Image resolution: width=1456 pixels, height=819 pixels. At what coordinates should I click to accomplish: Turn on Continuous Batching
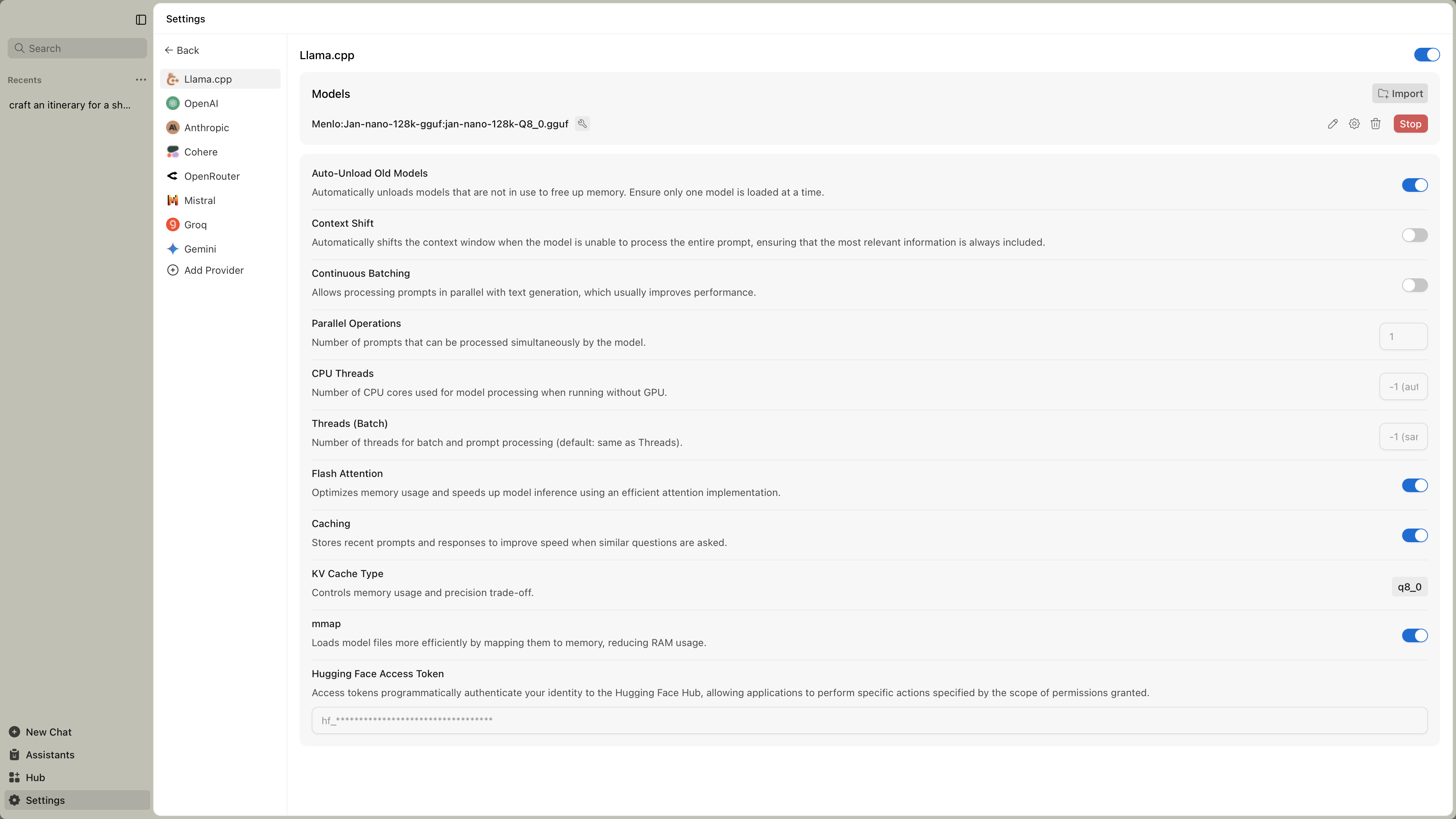point(1414,286)
